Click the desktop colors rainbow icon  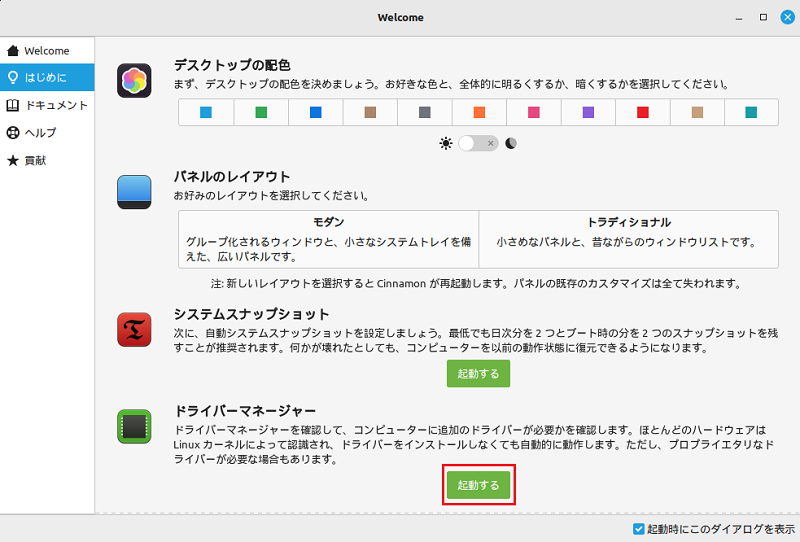coord(134,81)
